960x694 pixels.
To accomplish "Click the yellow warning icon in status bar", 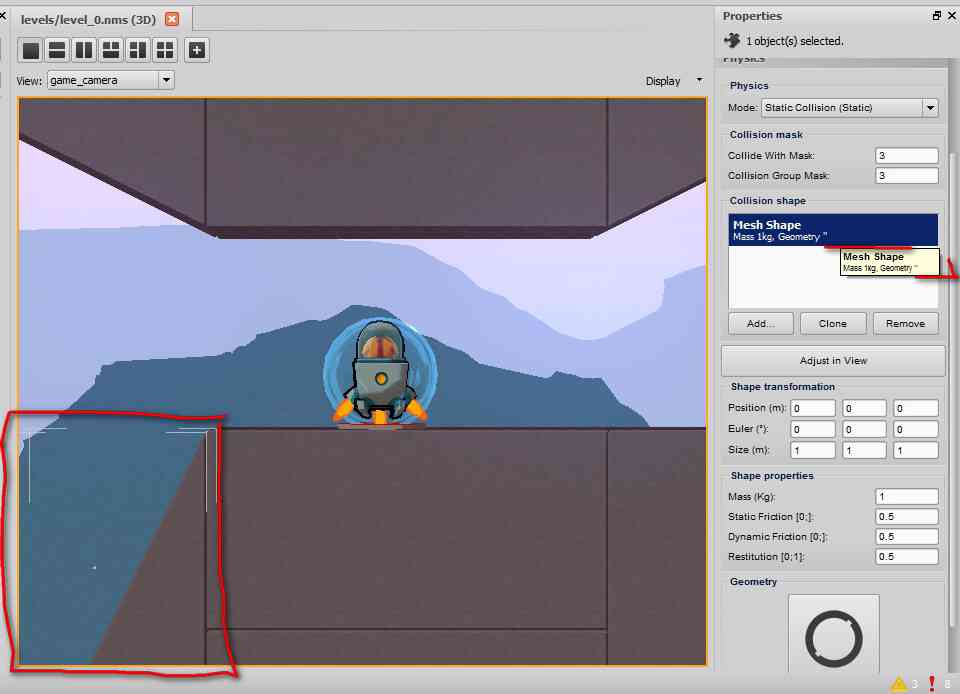I will (x=898, y=683).
